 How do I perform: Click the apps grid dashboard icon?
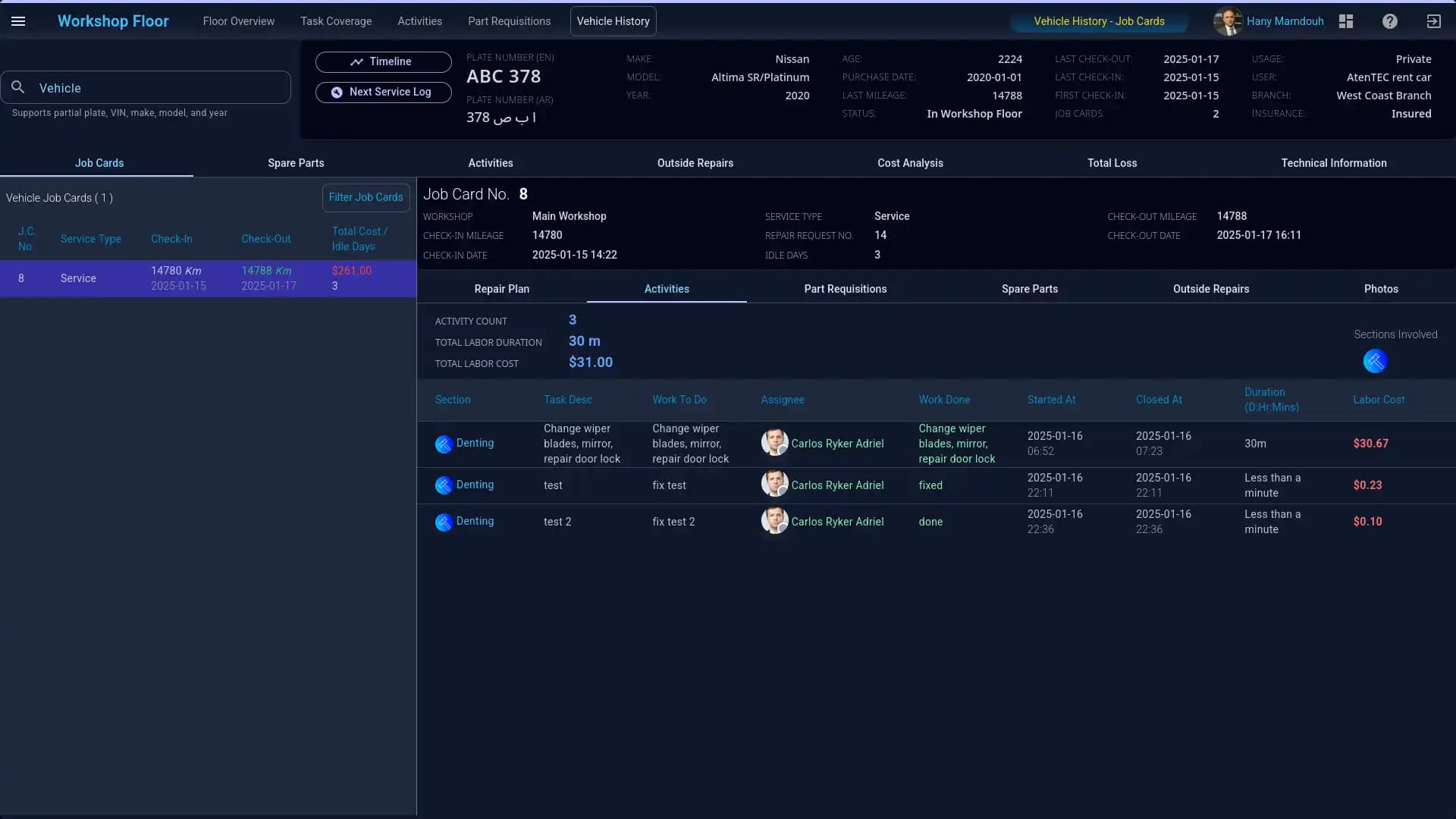coord(1346,21)
